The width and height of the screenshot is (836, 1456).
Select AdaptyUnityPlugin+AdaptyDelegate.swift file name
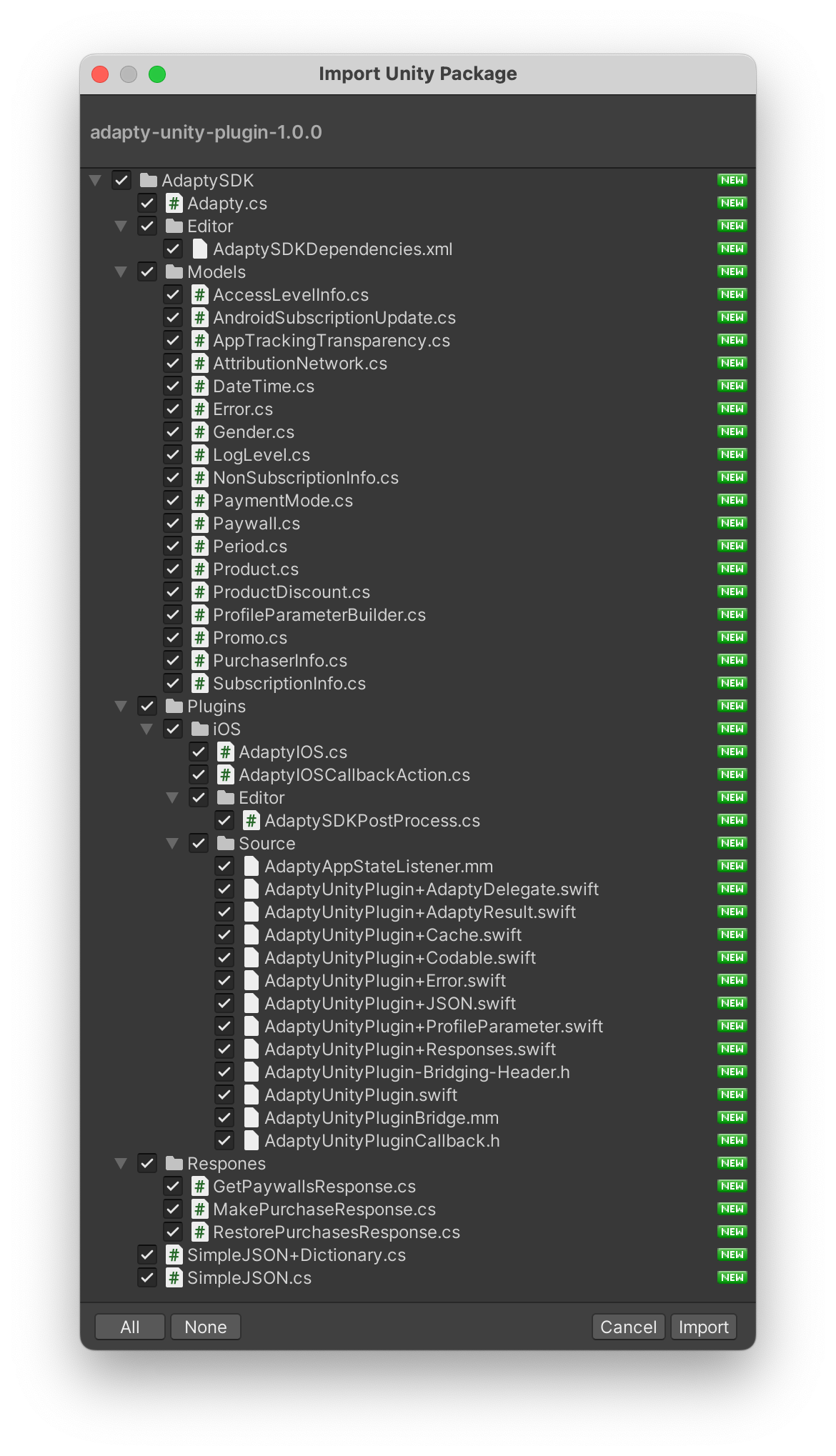(x=432, y=889)
